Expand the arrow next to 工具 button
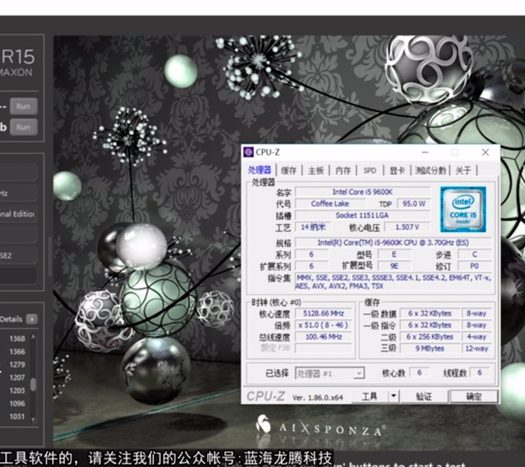 point(394,396)
